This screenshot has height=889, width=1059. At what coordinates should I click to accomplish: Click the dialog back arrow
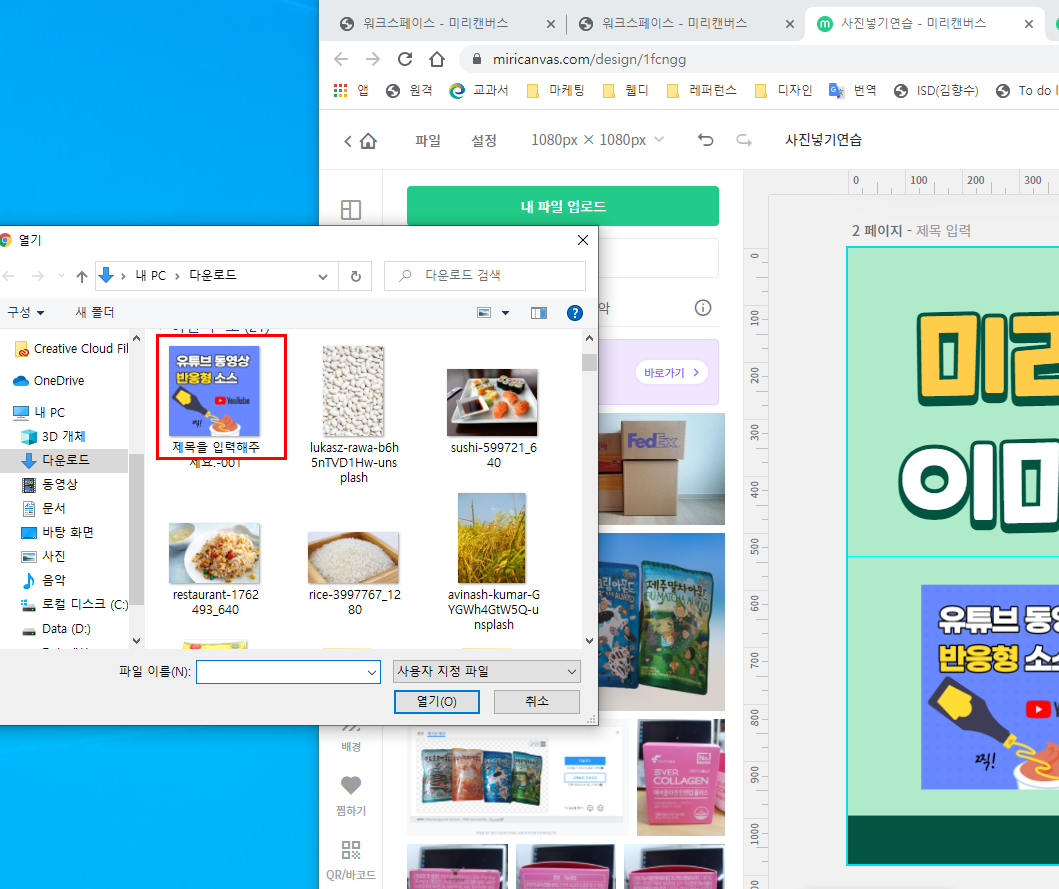pyautogui.click(x=9, y=276)
